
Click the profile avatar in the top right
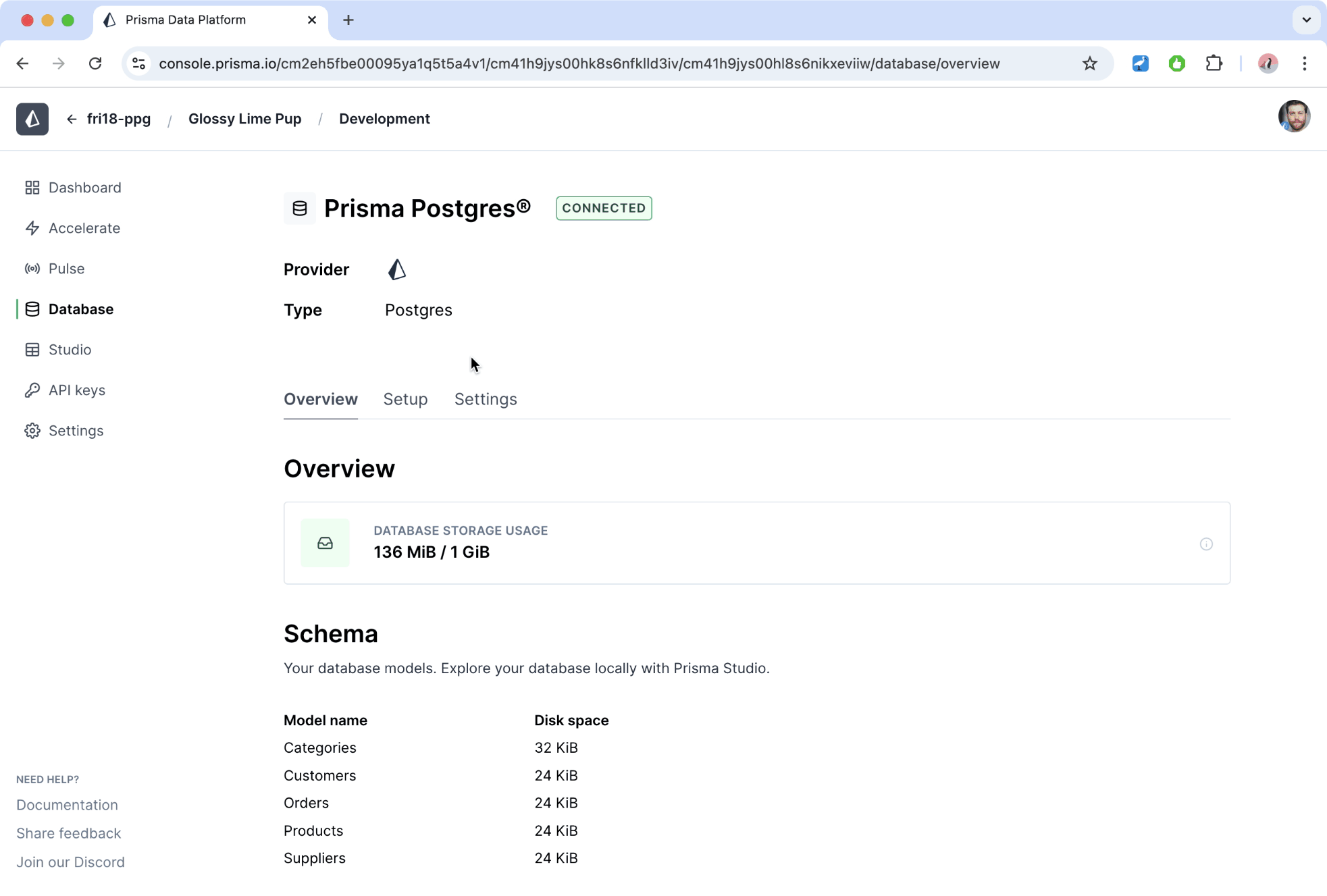point(1293,116)
